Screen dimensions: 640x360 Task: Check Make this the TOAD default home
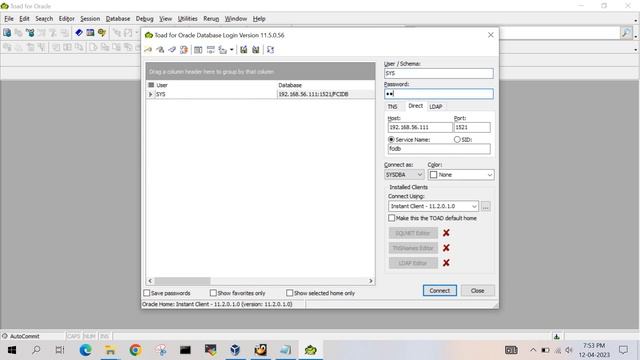[391, 218]
